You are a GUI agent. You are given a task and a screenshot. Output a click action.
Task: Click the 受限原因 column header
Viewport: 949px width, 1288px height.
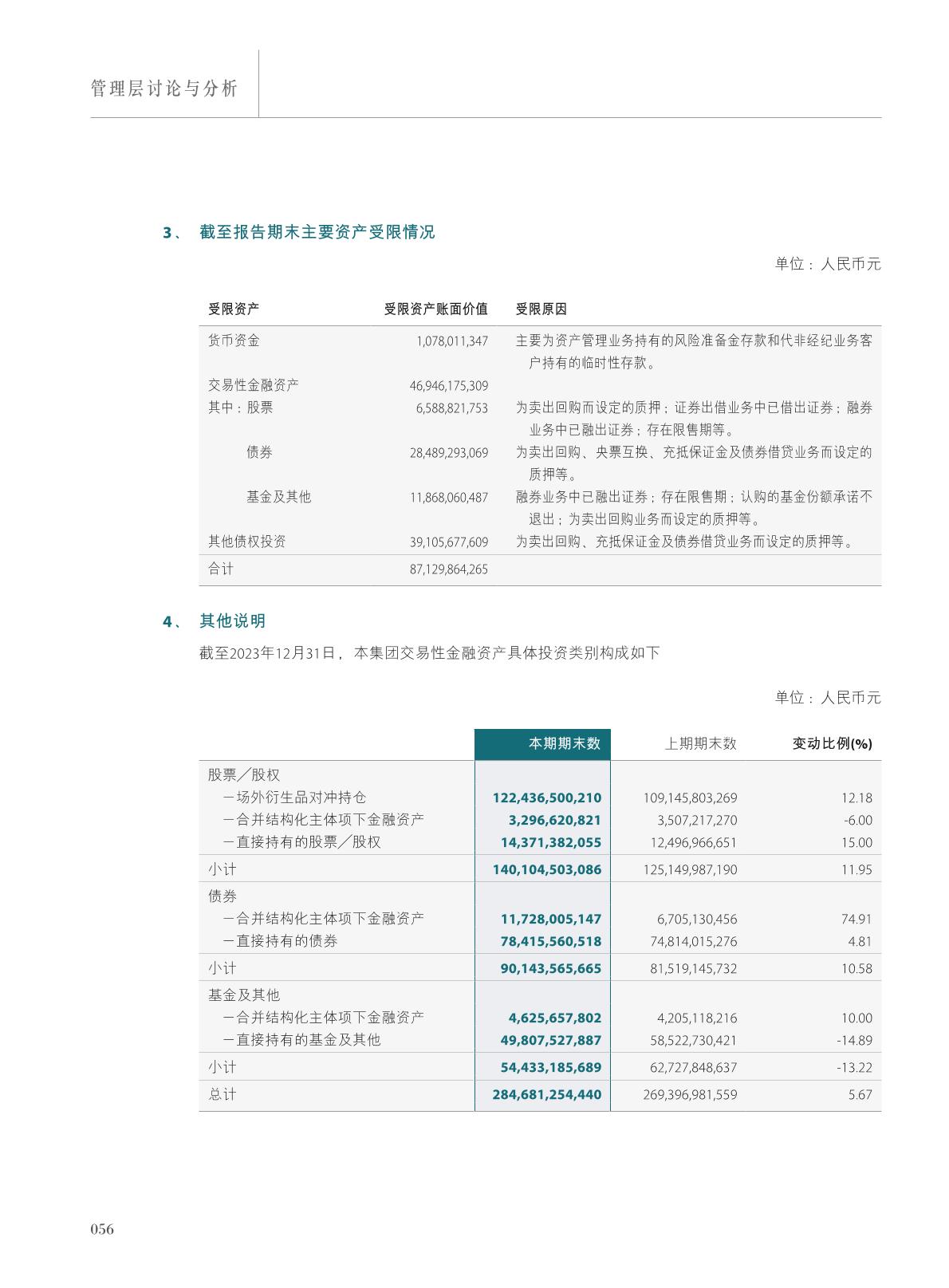[541, 309]
